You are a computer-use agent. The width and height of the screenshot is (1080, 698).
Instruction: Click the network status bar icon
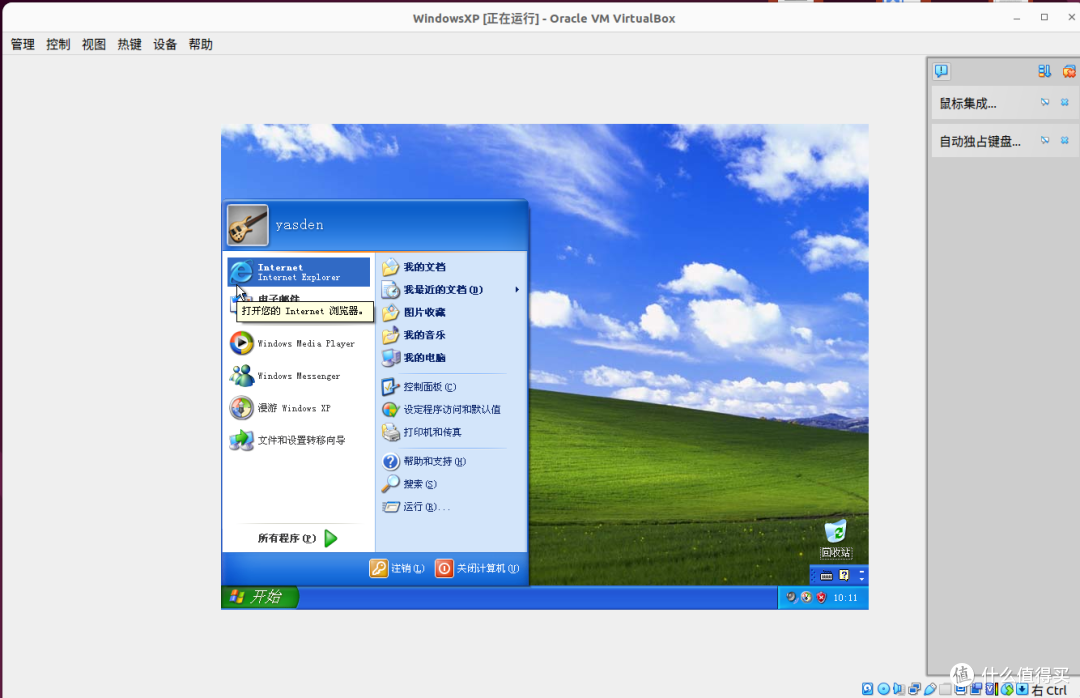[x=914, y=688]
